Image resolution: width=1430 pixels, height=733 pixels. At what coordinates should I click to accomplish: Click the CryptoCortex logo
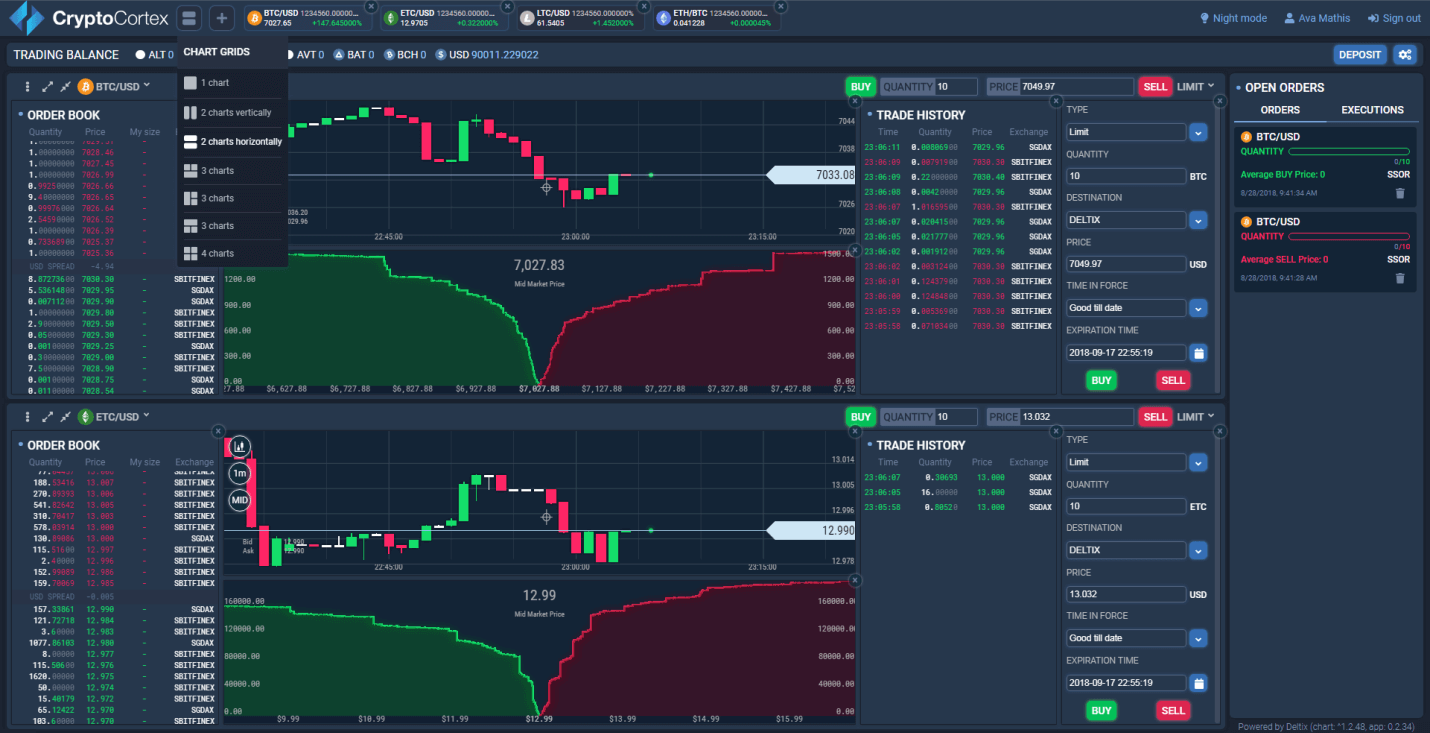[x=89, y=18]
